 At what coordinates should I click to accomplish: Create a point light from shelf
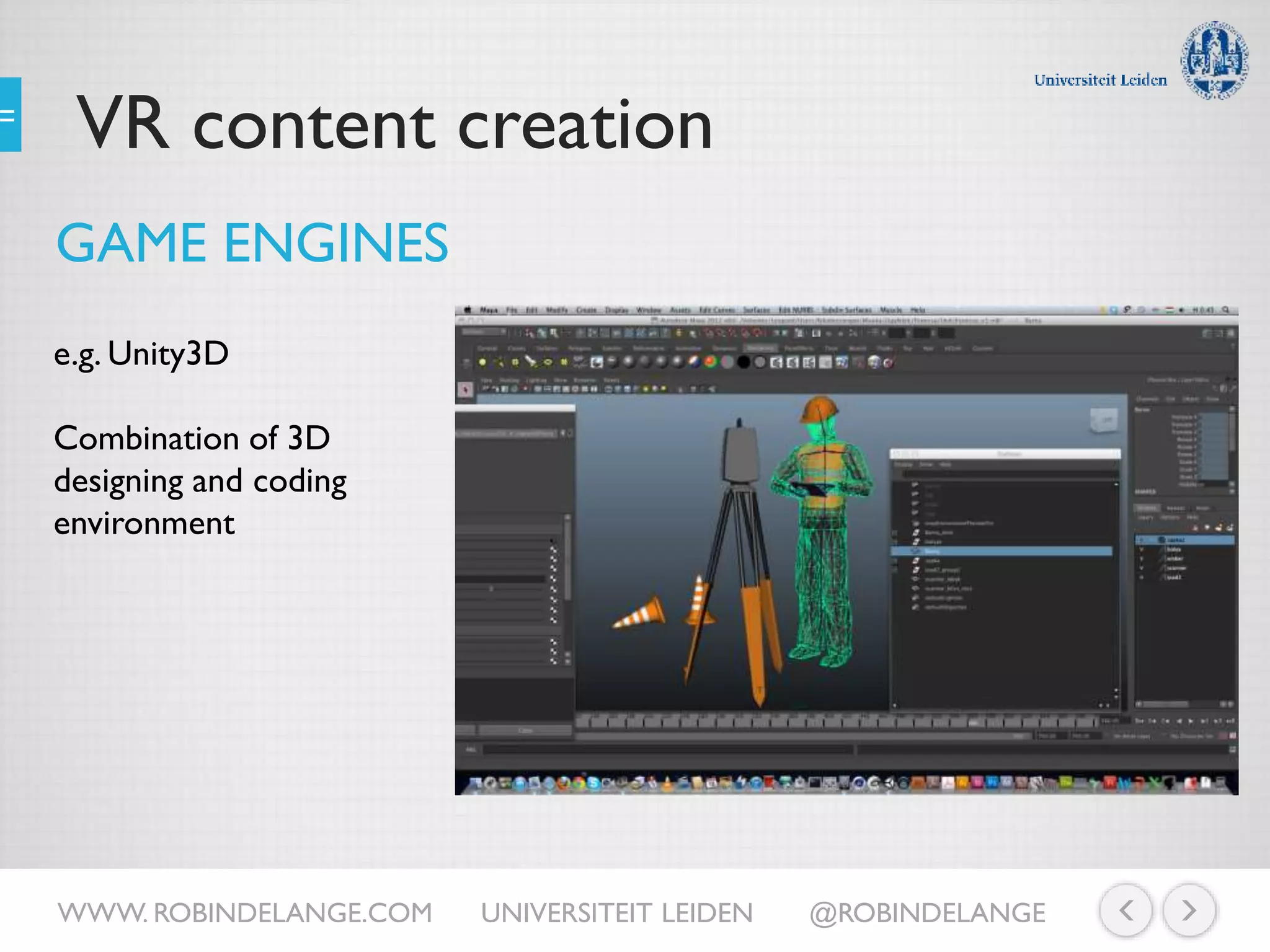tap(515, 362)
